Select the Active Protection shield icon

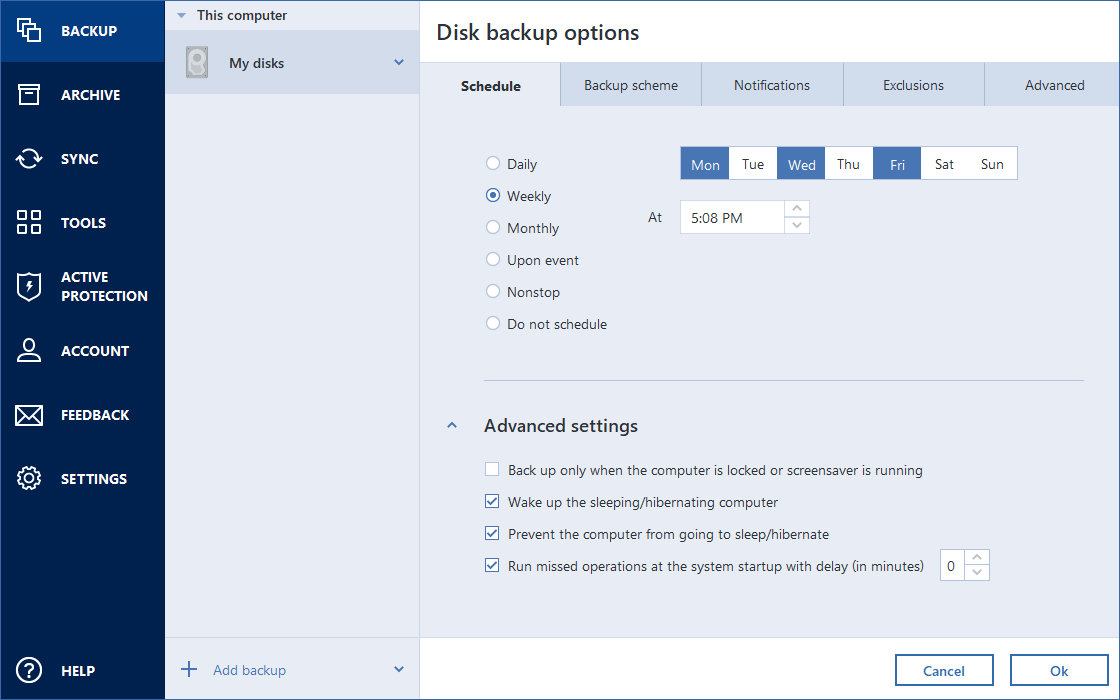(x=29, y=287)
